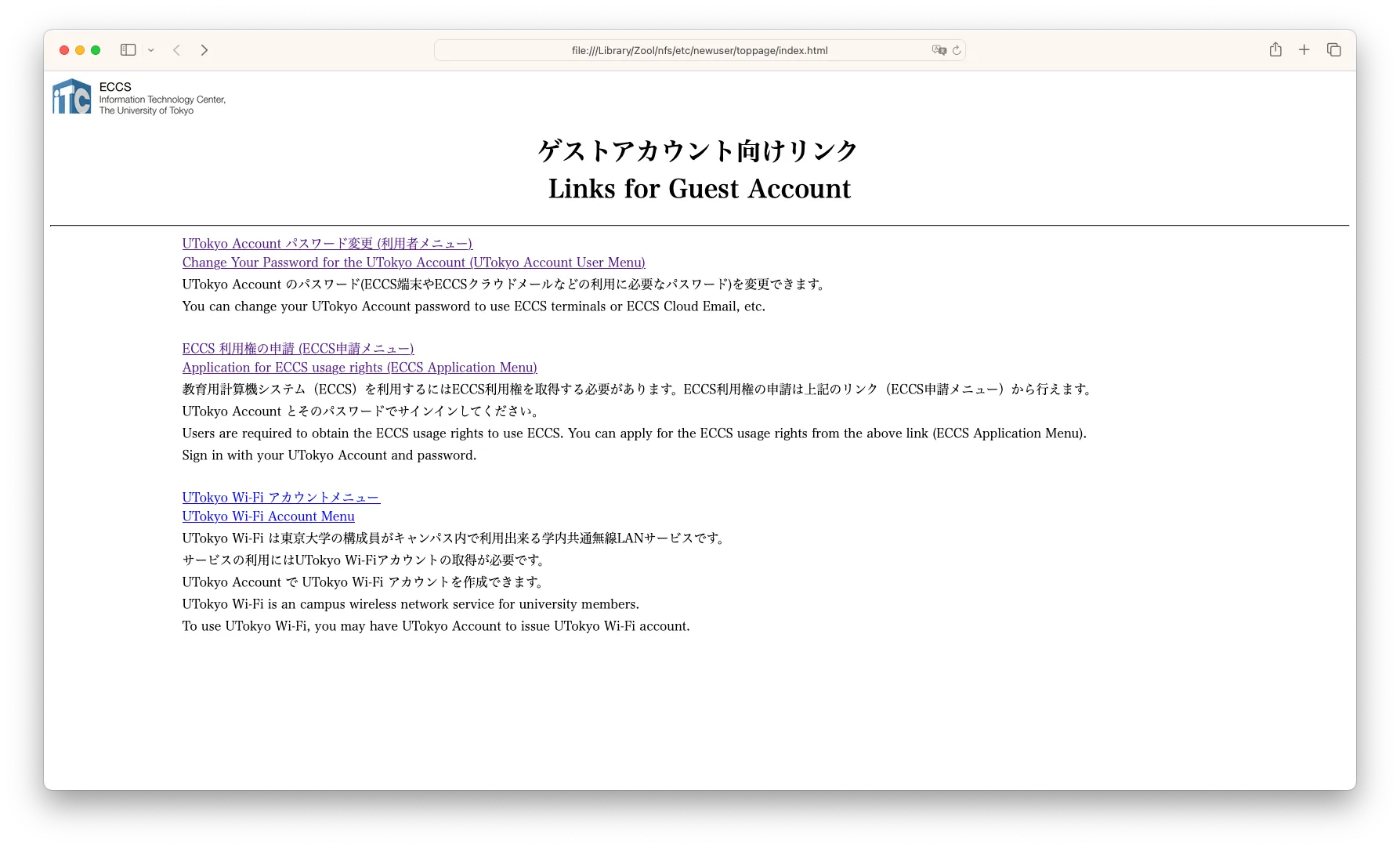Open UTokyo Wi-Fi アカウントメニュー link
The height and width of the screenshot is (848, 1400).
pyautogui.click(x=280, y=498)
